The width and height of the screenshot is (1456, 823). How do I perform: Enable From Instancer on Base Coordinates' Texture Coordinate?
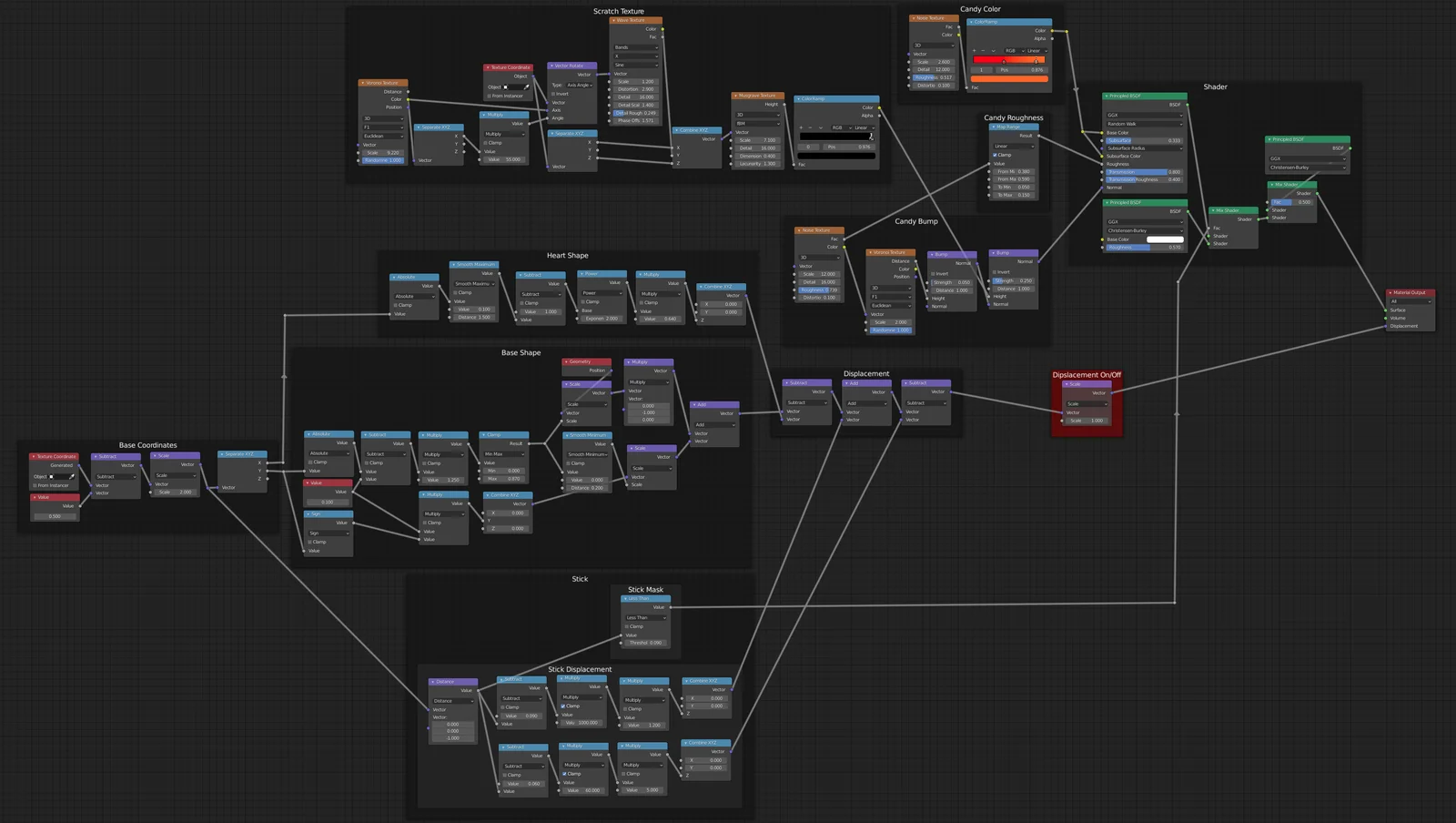coord(35,485)
